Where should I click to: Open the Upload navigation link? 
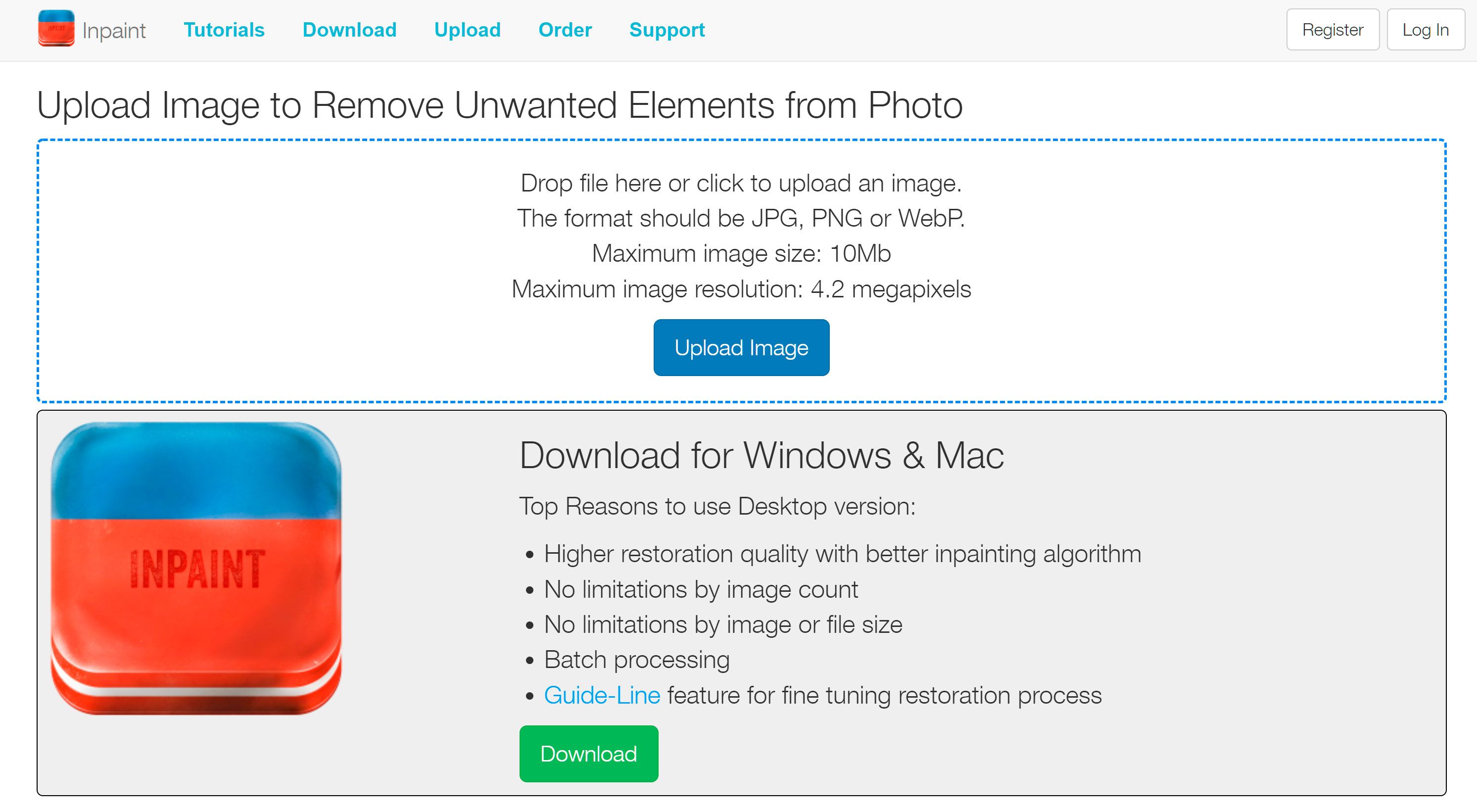pyautogui.click(x=466, y=30)
